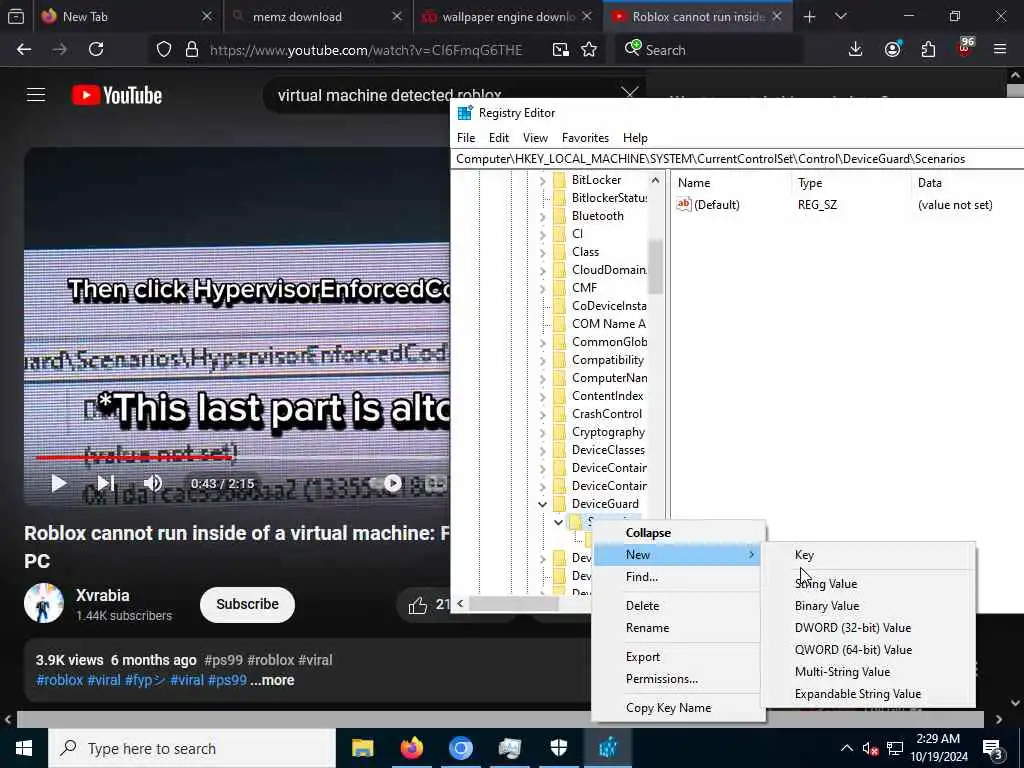
Task: Expand the Bluetooth registry key
Action: tap(543, 216)
